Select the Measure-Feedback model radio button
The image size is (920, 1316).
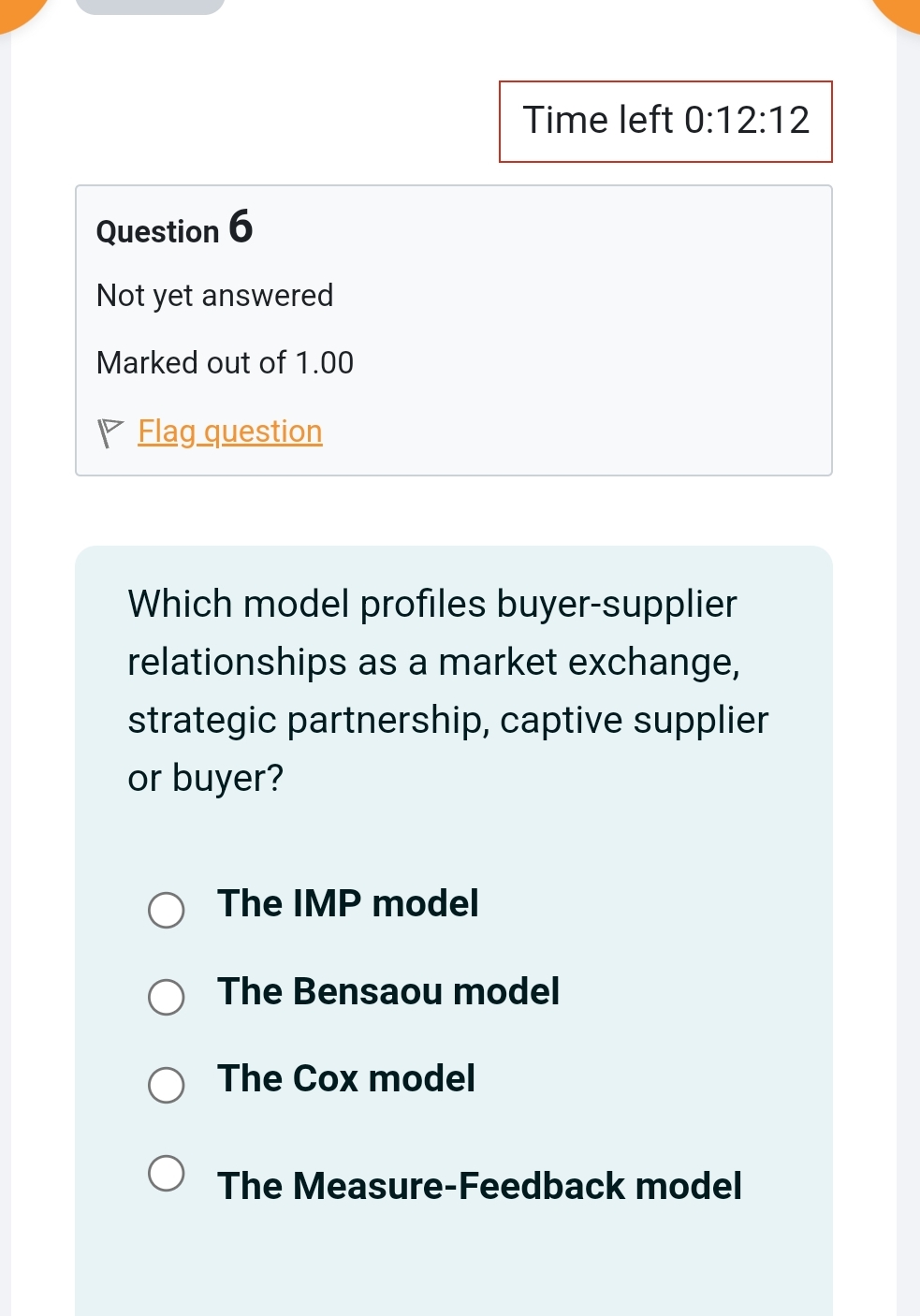(x=167, y=1173)
